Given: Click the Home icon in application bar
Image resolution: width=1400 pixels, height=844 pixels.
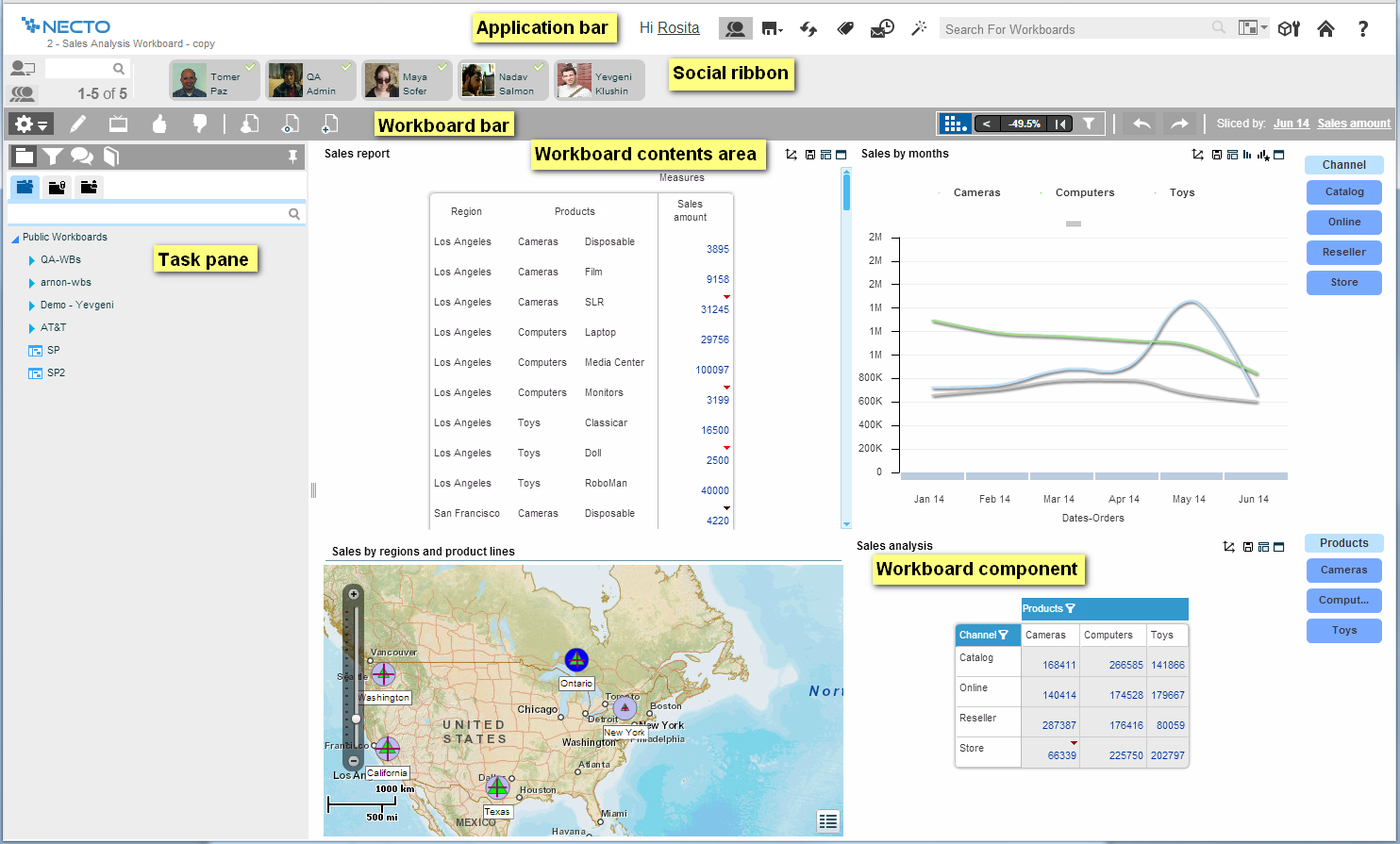Looking at the screenshot, I should [x=1325, y=29].
